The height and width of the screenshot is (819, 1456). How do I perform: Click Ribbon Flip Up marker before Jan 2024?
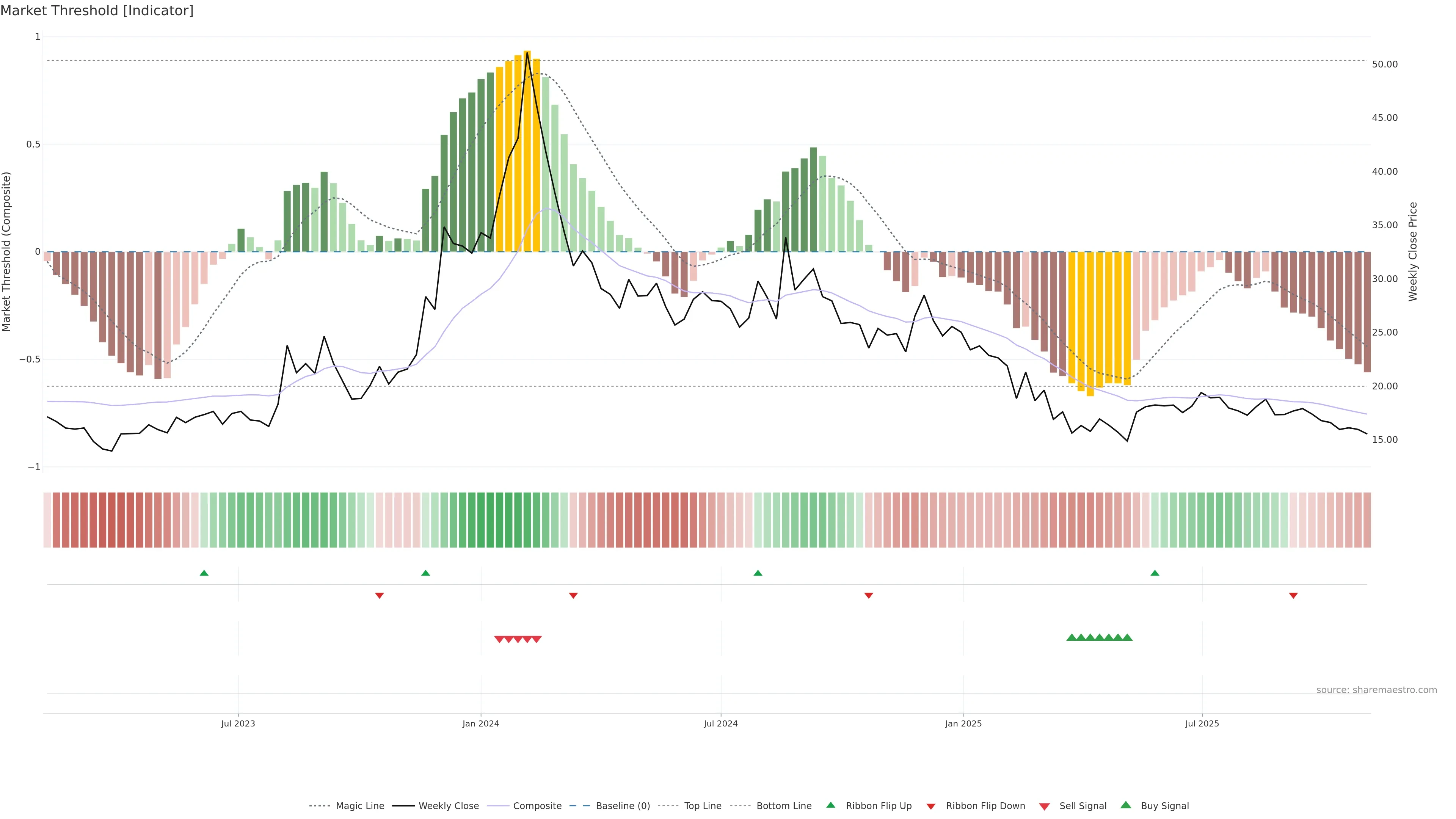(x=425, y=573)
